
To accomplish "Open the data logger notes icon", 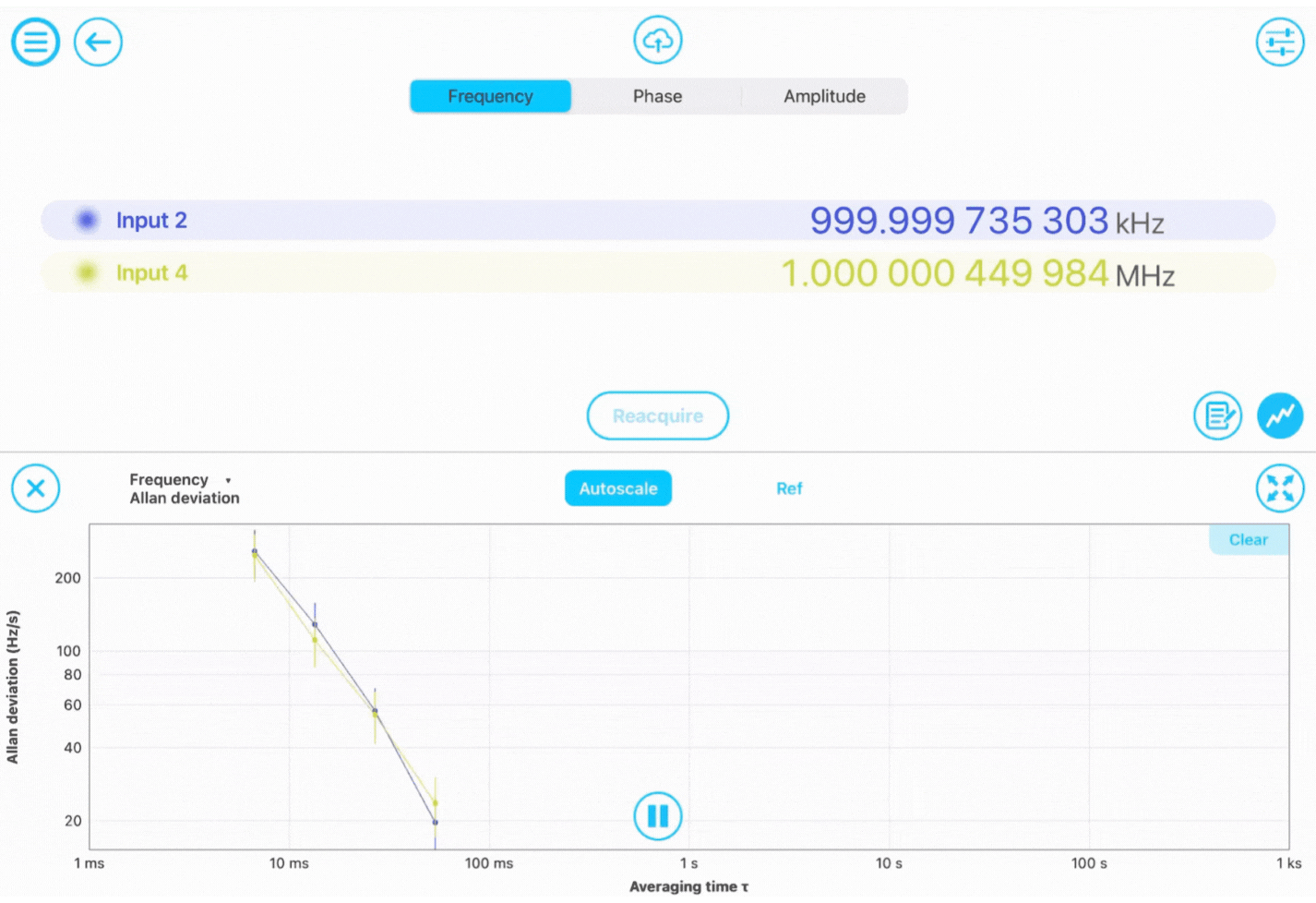I will pos(1217,415).
